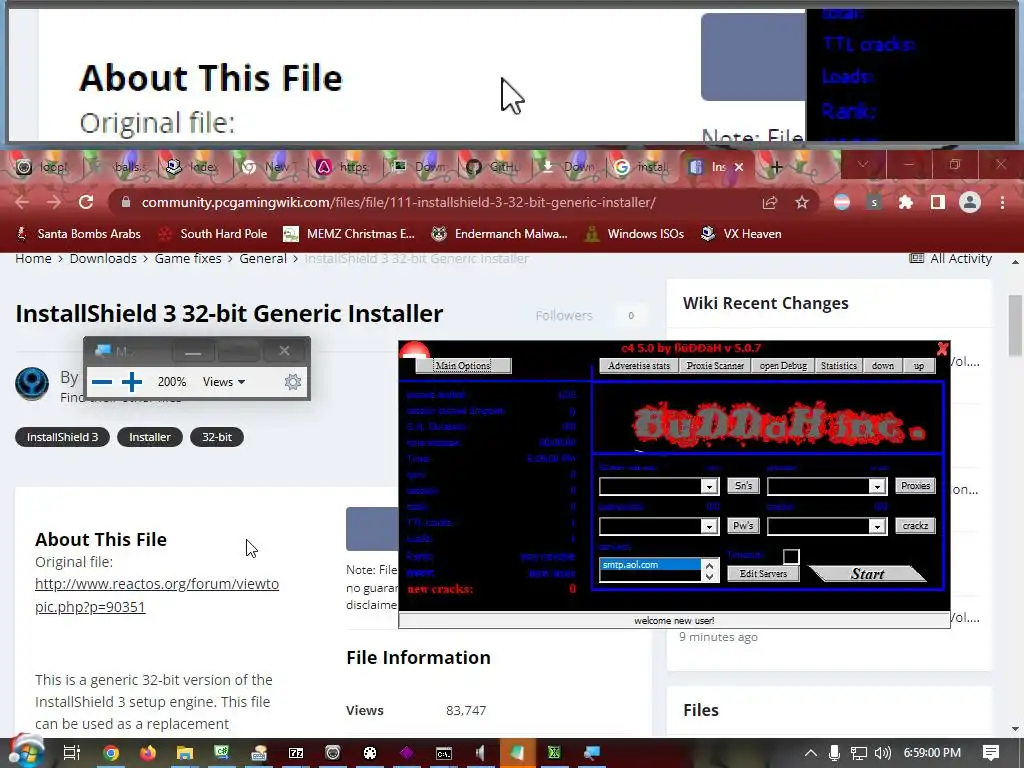Viewport: 1024px width, 768px height.
Task: Open network status in system tray
Action: coord(858,753)
